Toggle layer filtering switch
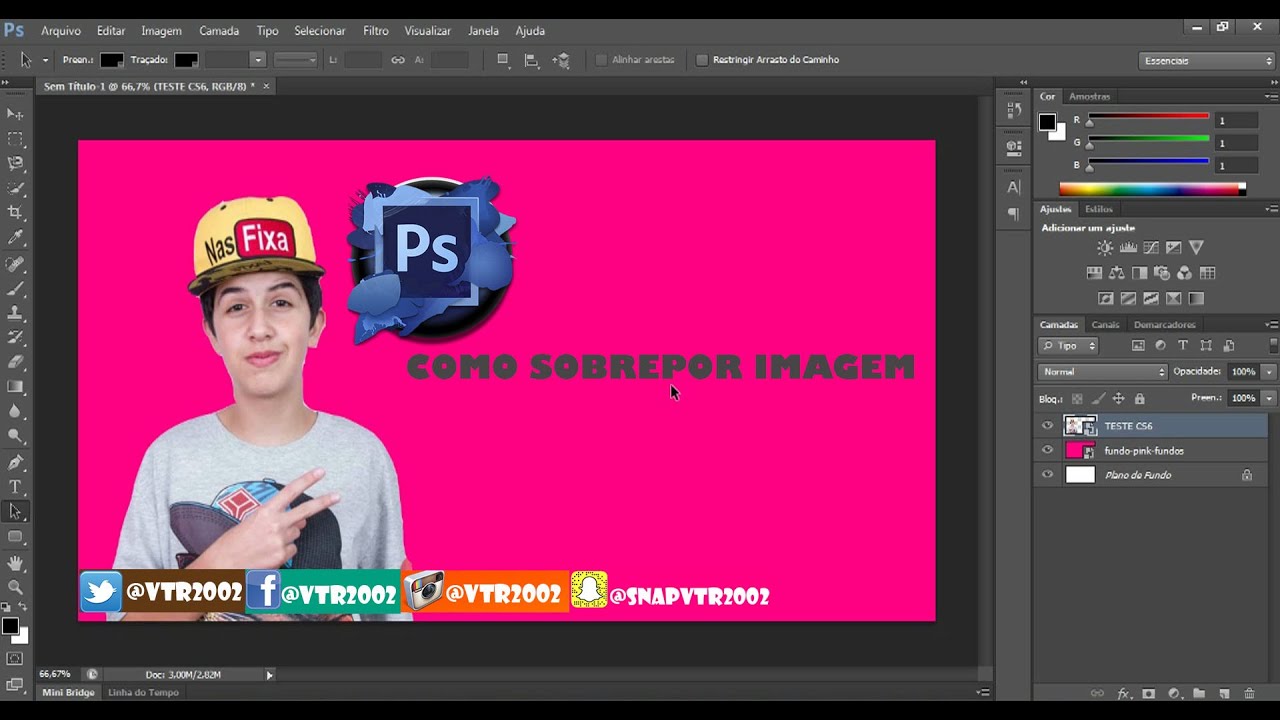The width and height of the screenshot is (1280, 720). click(x=1273, y=345)
